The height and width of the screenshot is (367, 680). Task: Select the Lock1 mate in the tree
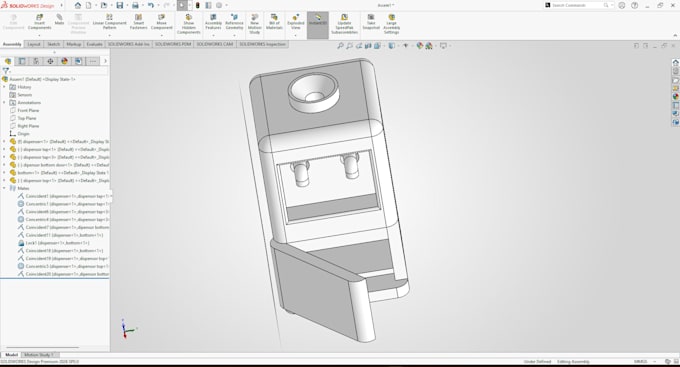[x=57, y=243]
